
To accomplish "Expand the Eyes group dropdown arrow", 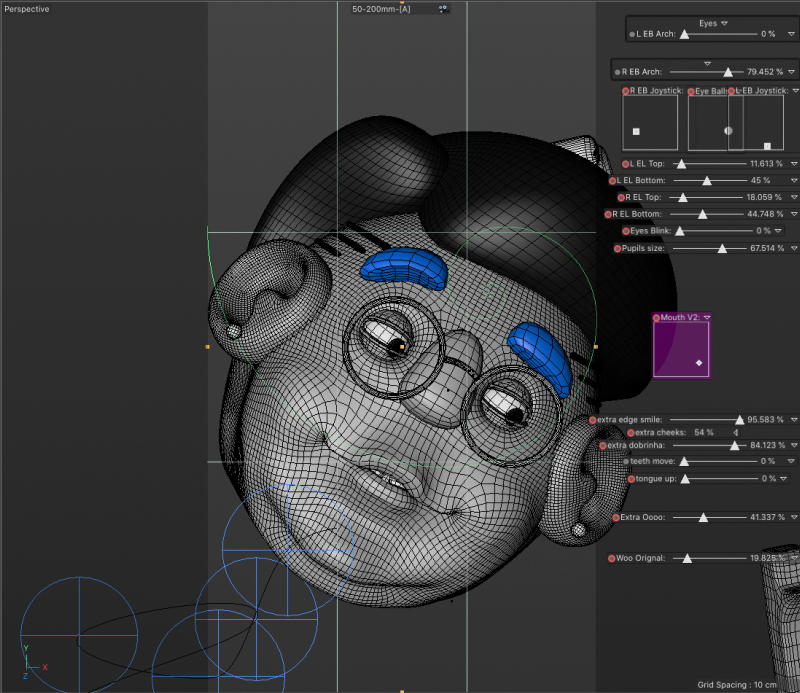I will 724,22.
